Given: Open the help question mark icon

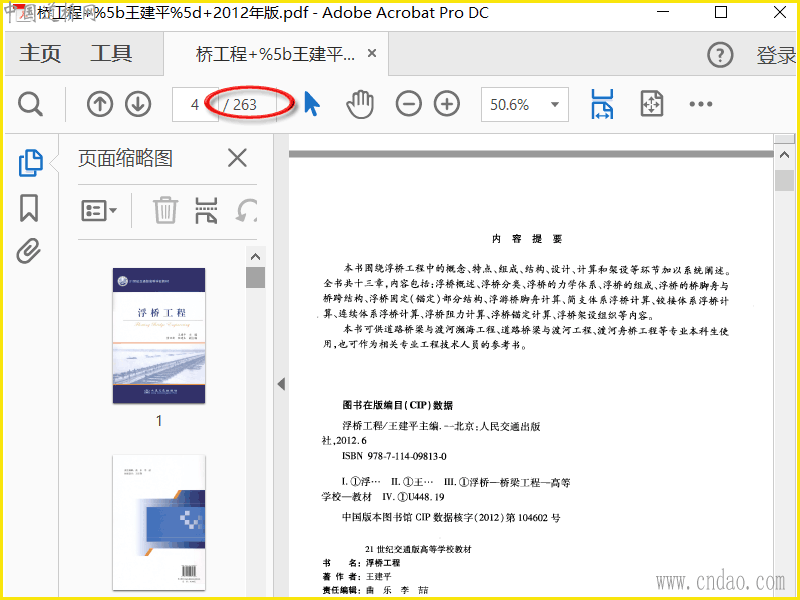Looking at the screenshot, I should (720, 55).
